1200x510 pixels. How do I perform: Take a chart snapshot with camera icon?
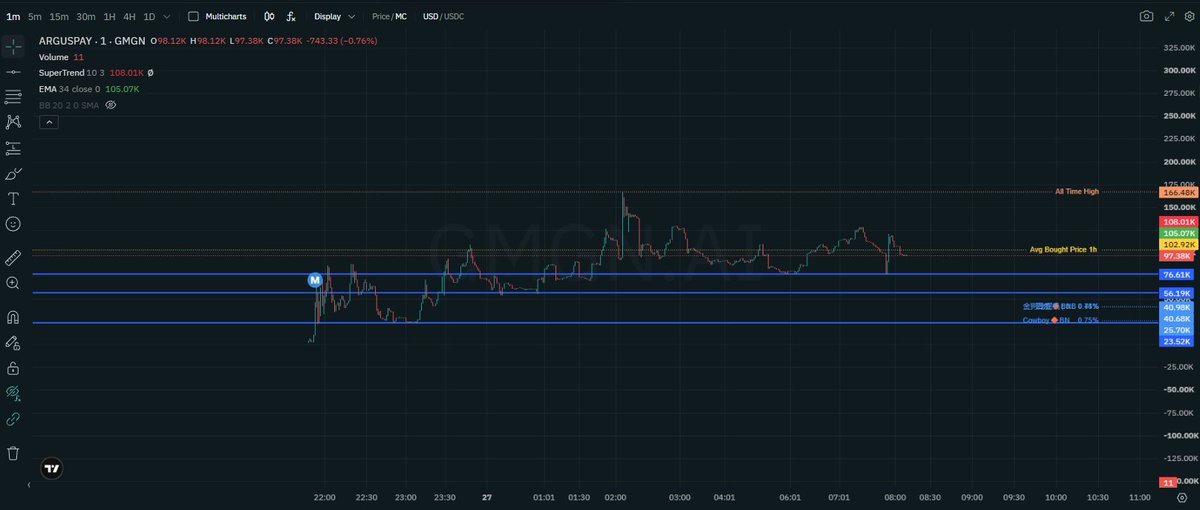[x=1146, y=16]
